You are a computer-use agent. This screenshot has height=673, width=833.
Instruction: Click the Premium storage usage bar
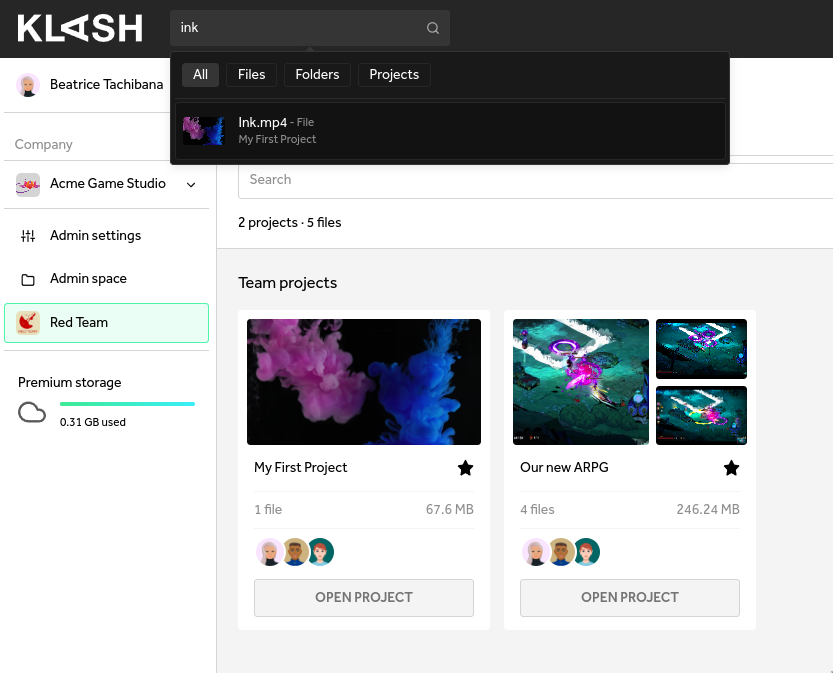[x=128, y=404]
